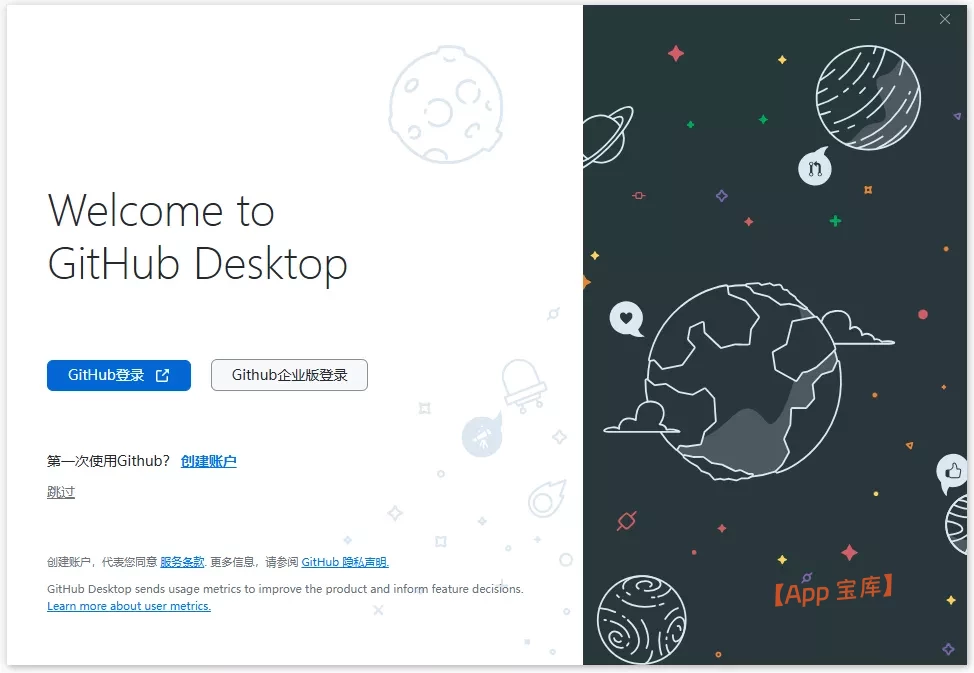The width and height of the screenshot is (974, 673).
Task: Click the faded moon illustration
Action: (x=446, y=104)
